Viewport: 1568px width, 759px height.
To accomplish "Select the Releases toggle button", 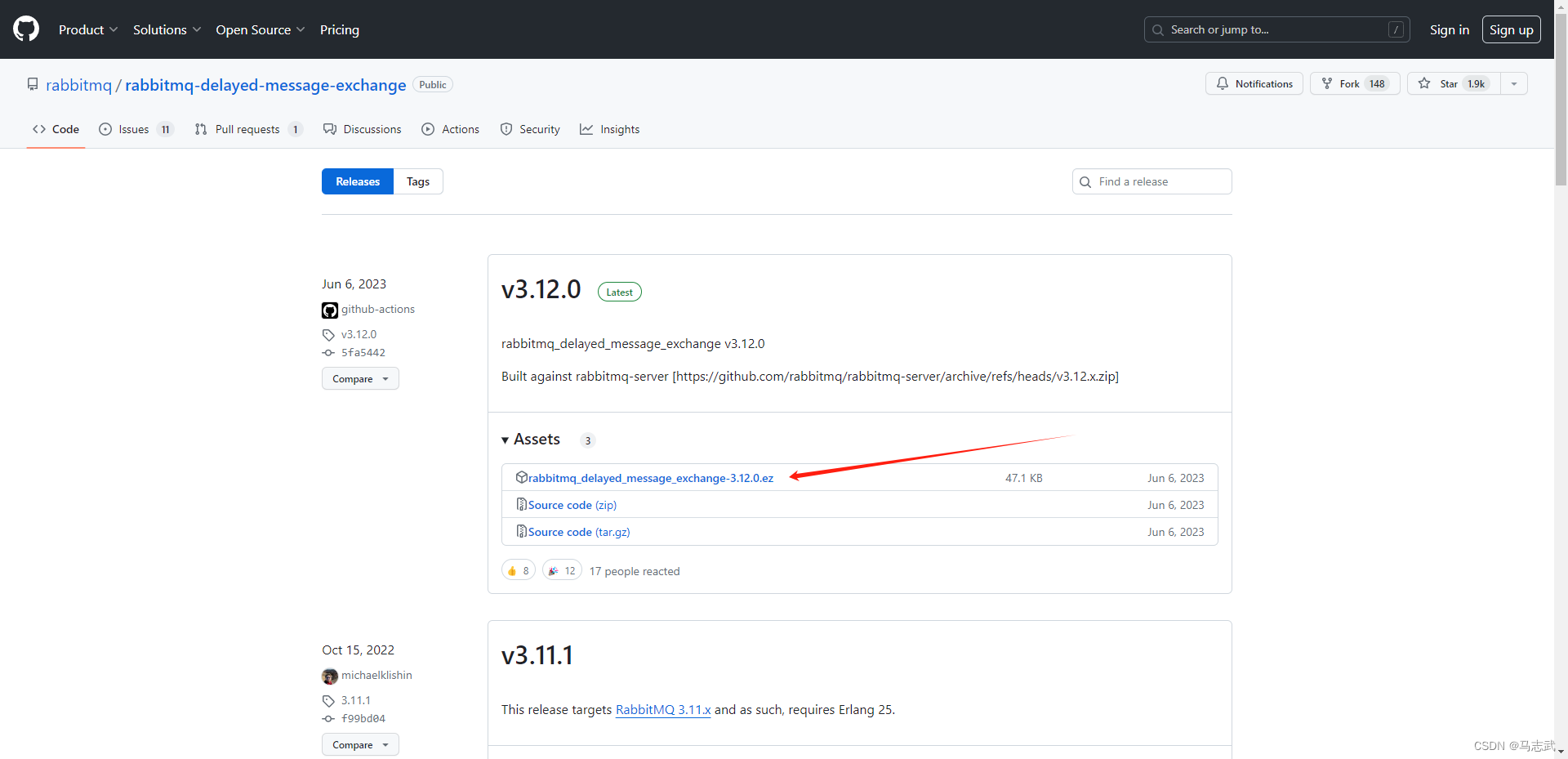I will [x=358, y=181].
